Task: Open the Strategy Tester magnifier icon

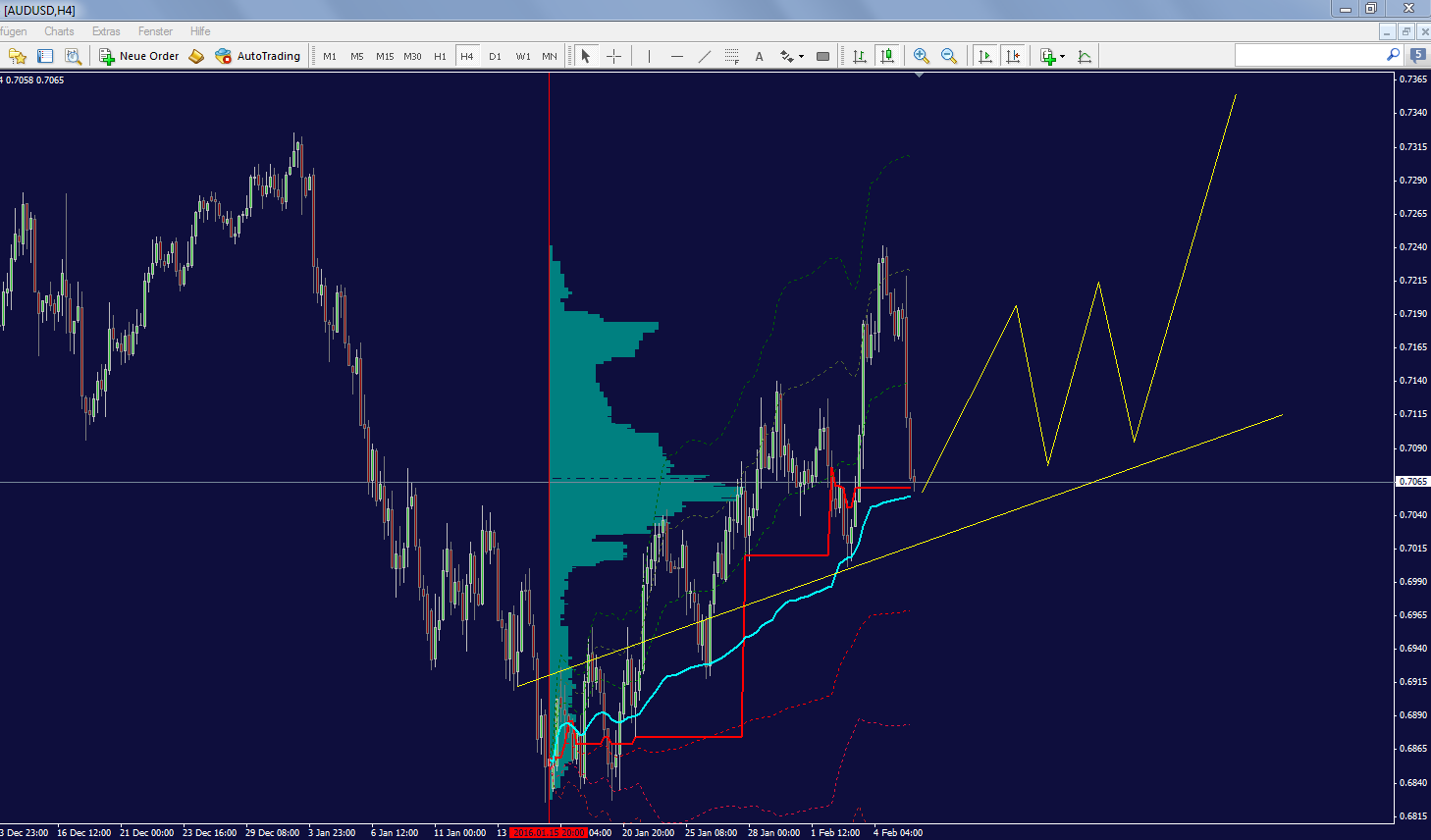Action: 73,56
